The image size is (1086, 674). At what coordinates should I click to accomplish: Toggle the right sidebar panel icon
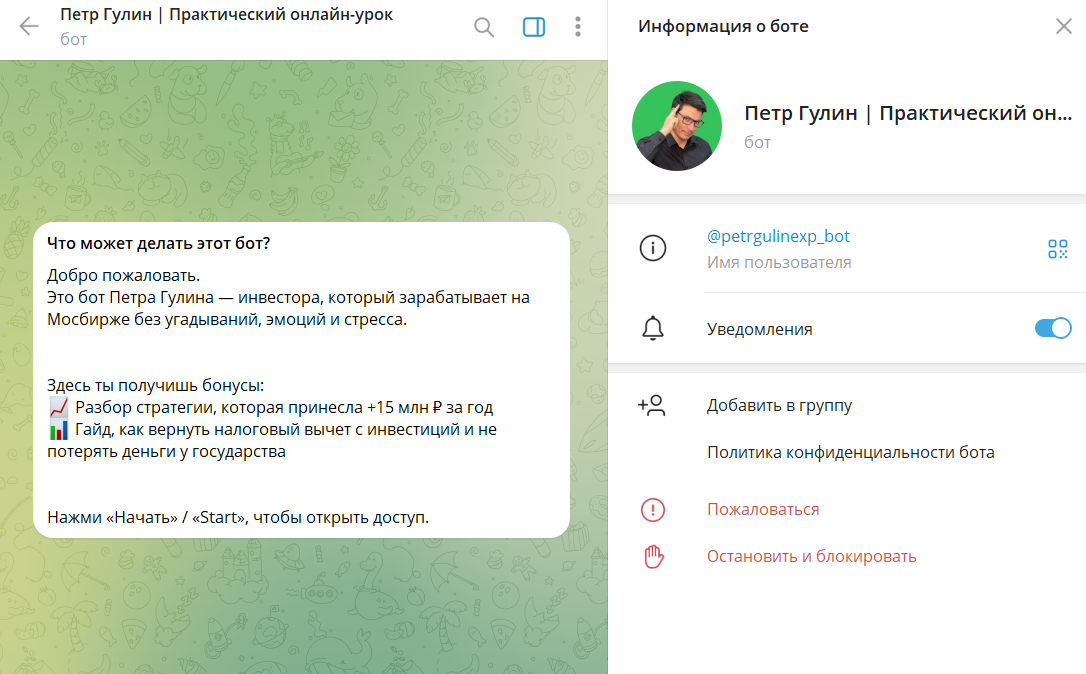click(534, 27)
